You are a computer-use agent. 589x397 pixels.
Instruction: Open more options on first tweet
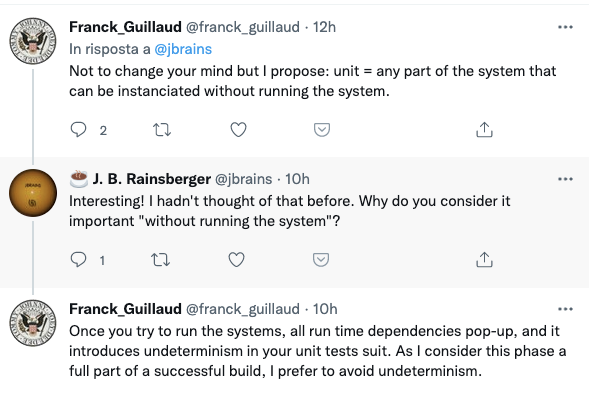tap(565, 27)
